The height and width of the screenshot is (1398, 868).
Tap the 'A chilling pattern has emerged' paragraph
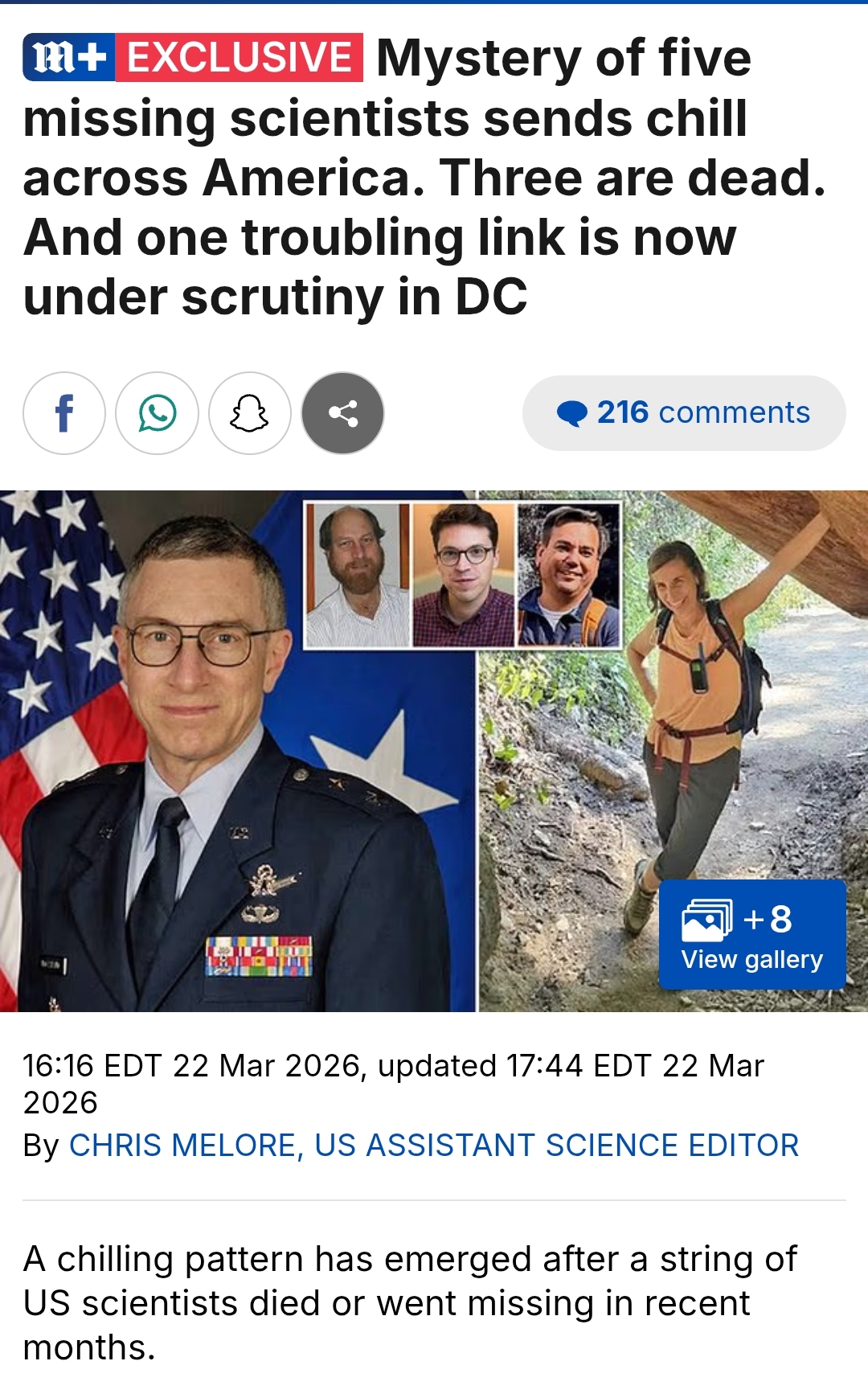tap(410, 1303)
